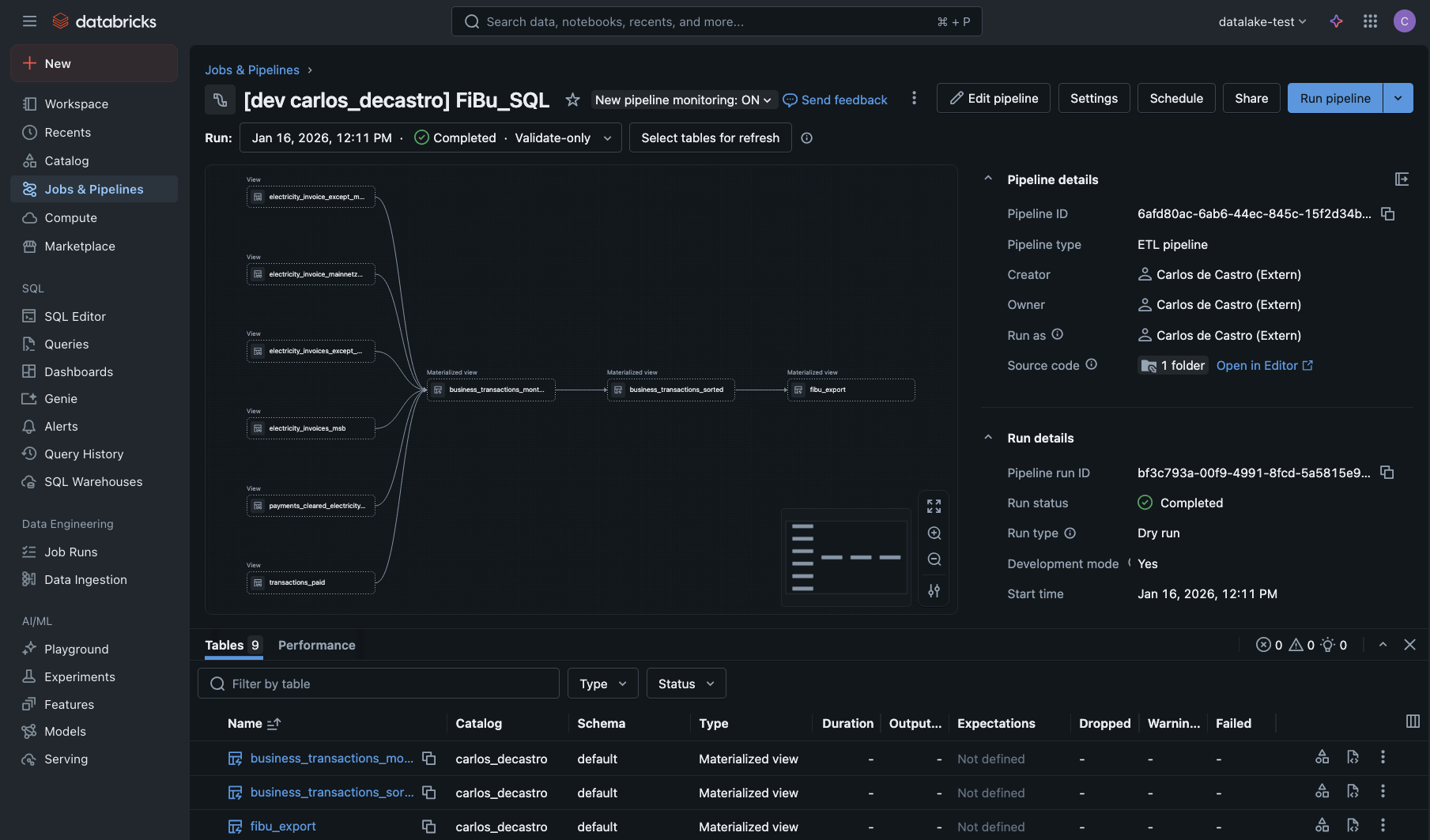The width and height of the screenshot is (1430, 840).
Task: Zoom in on the pipeline graph
Action: pyautogui.click(x=934, y=533)
